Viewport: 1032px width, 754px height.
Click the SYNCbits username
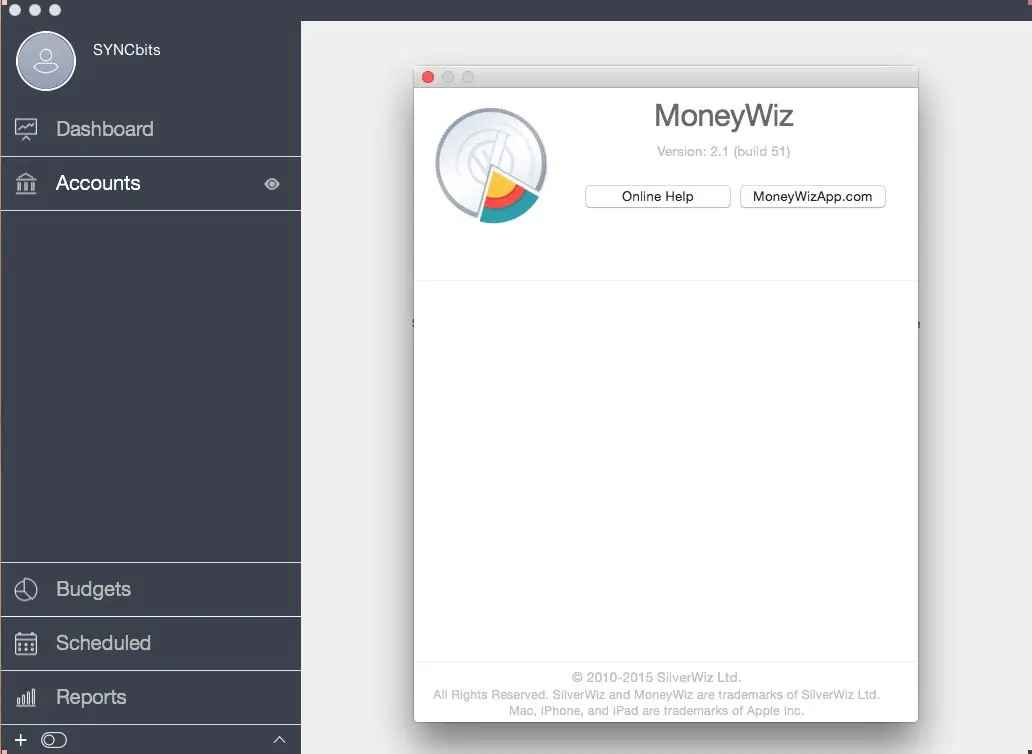[x=126, y=50]
